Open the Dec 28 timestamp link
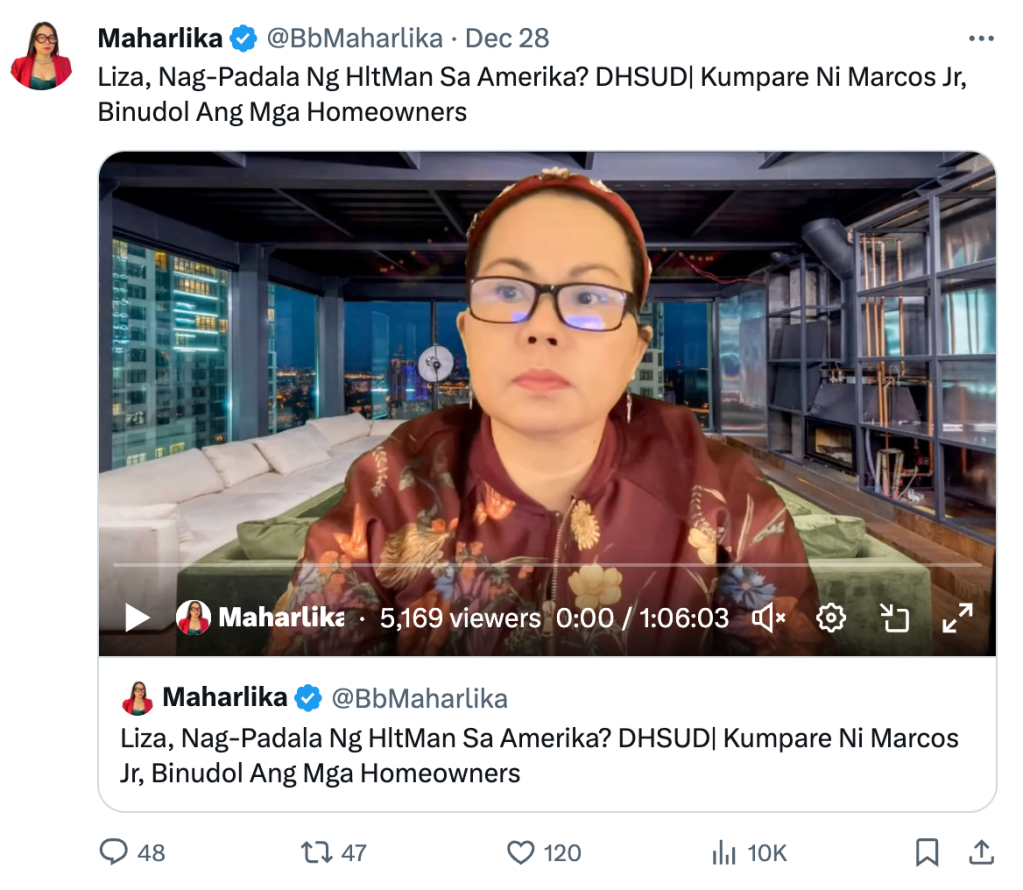 507,38
